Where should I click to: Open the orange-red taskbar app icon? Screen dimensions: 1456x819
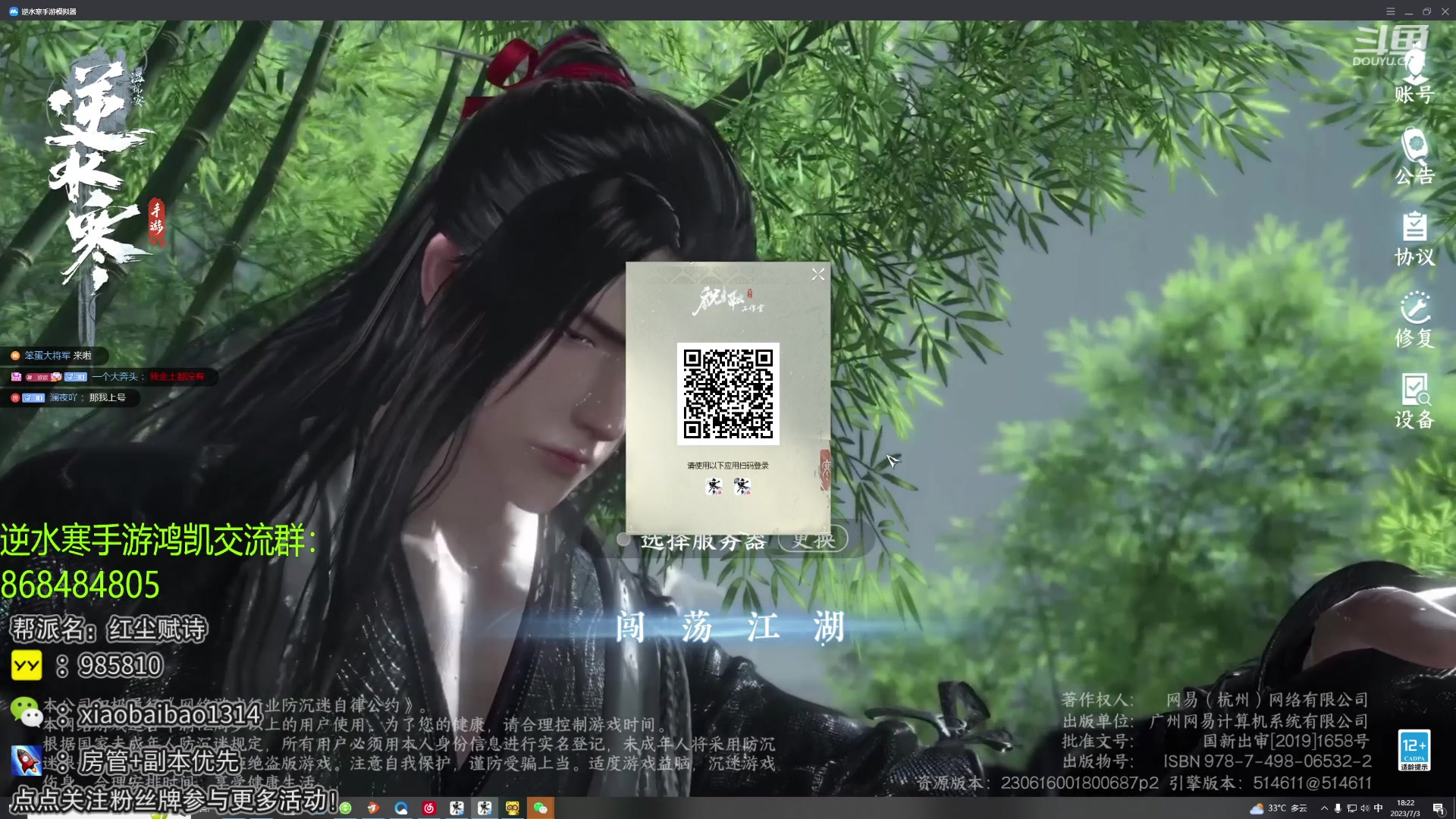click(x=373, y=808)
